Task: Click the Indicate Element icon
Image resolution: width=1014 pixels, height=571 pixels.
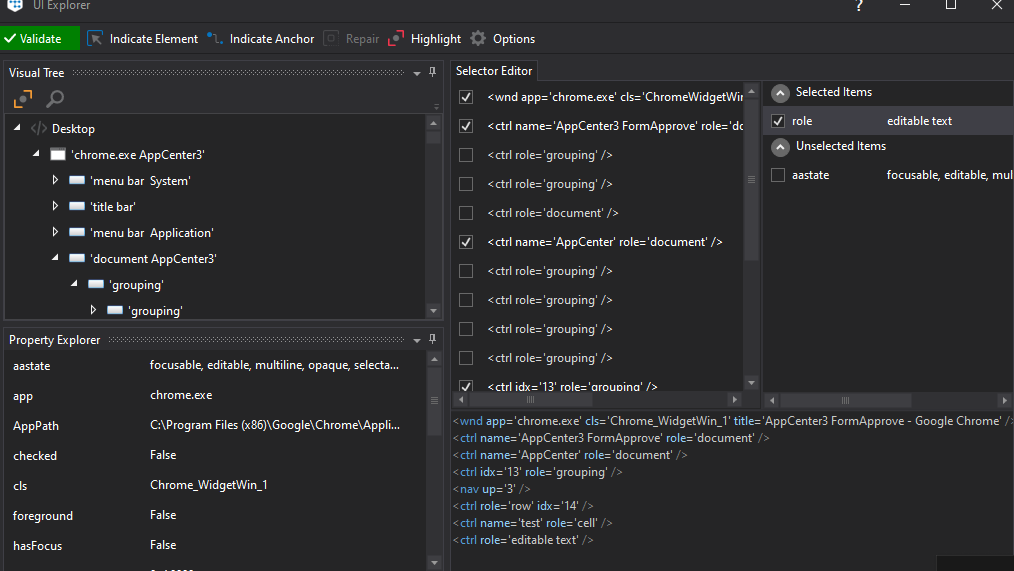Action: (95, 39)
